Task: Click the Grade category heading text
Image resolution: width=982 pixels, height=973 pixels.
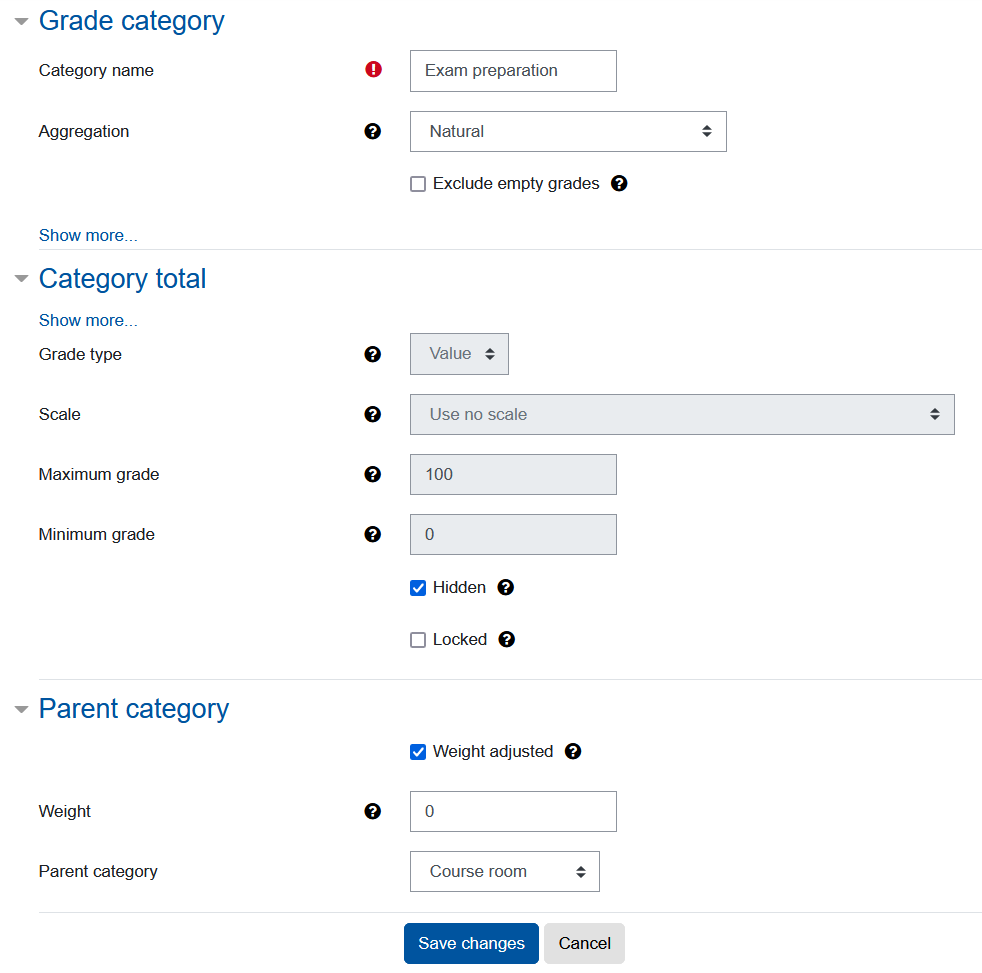Action: tap(132, 21)
